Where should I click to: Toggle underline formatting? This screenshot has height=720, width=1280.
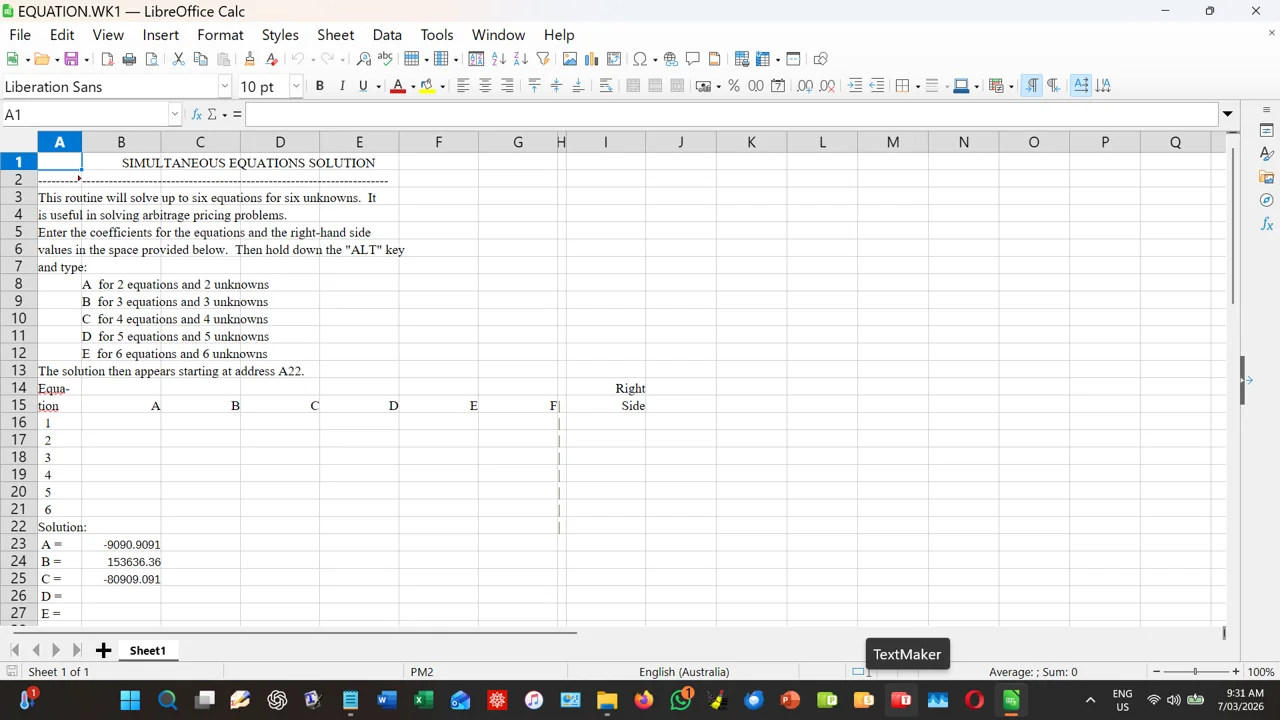[363, 86]
